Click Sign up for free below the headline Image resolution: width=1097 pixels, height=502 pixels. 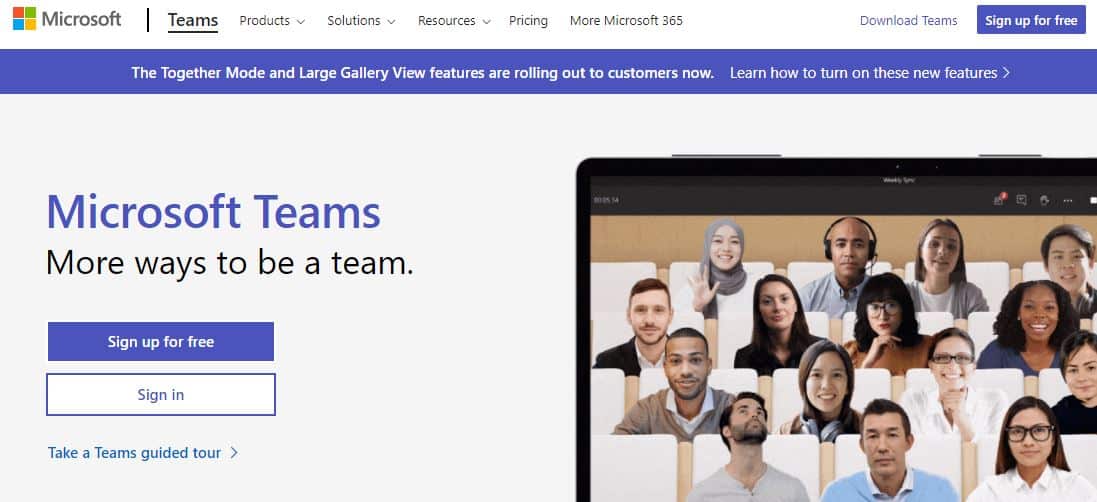161,342
